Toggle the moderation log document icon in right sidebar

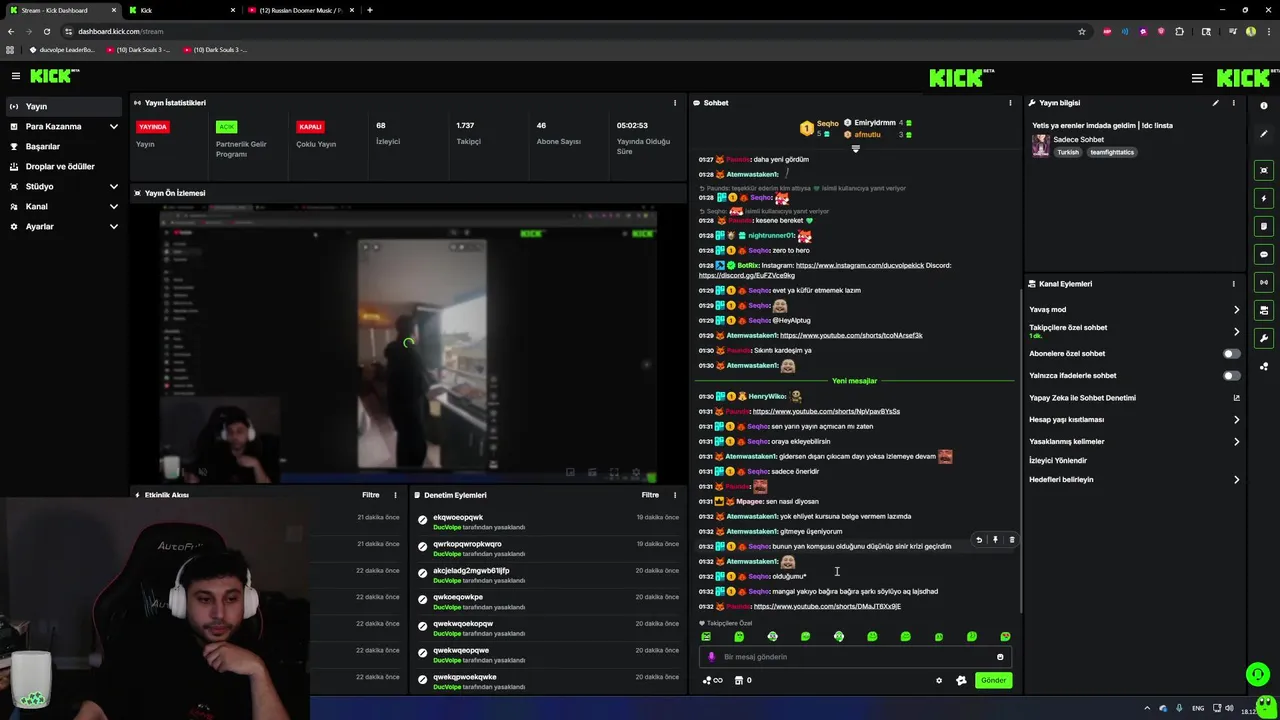coord(1264,226)
